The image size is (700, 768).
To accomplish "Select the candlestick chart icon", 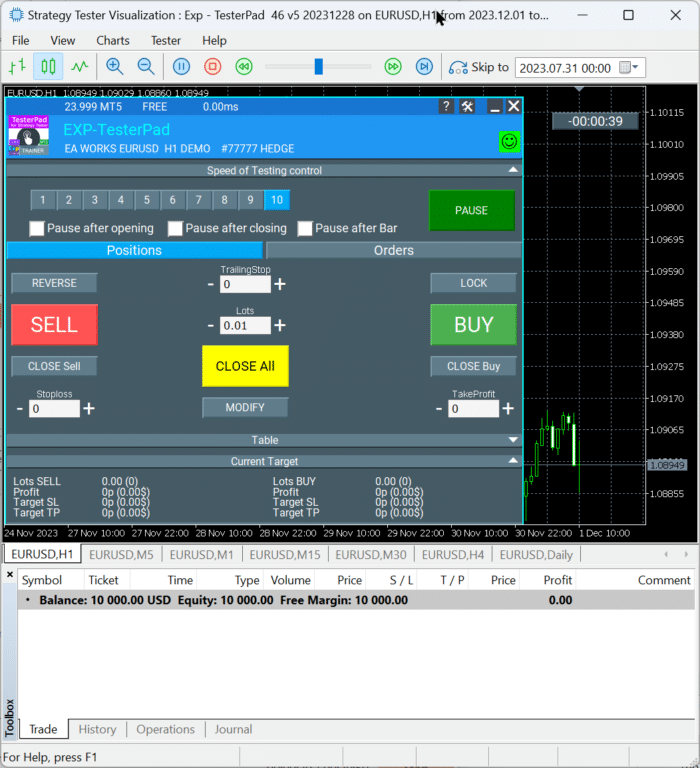I will pos(48,67).
